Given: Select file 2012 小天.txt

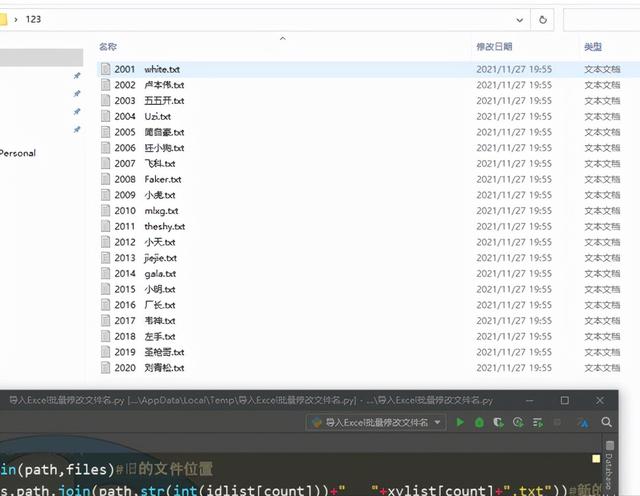Looking at the screenshot, I should (x=145, y=242).
